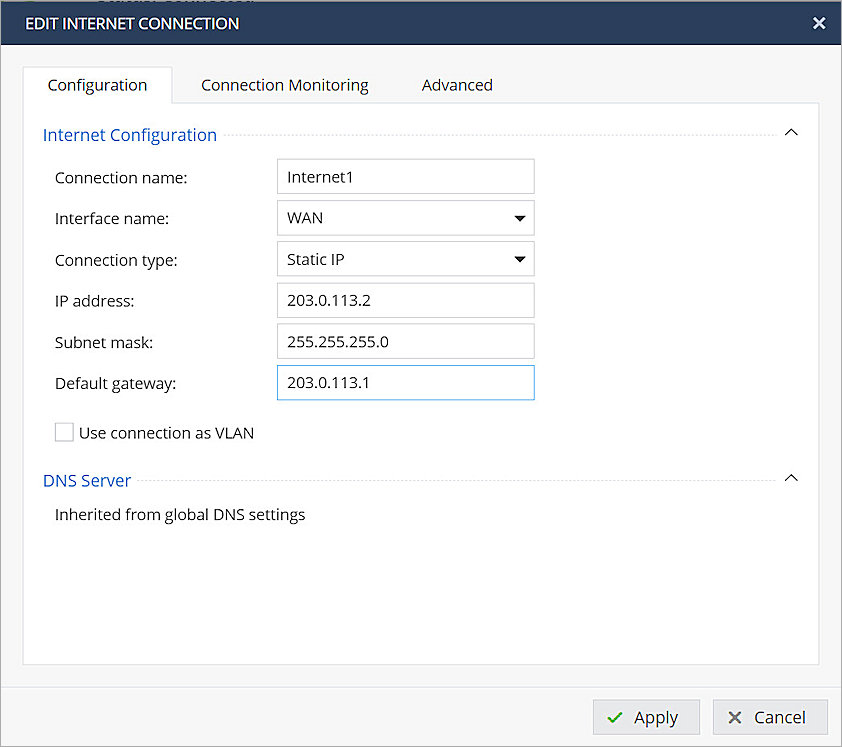
Task: Open the Connection type dropdown arrow
Action: (520, 259)
